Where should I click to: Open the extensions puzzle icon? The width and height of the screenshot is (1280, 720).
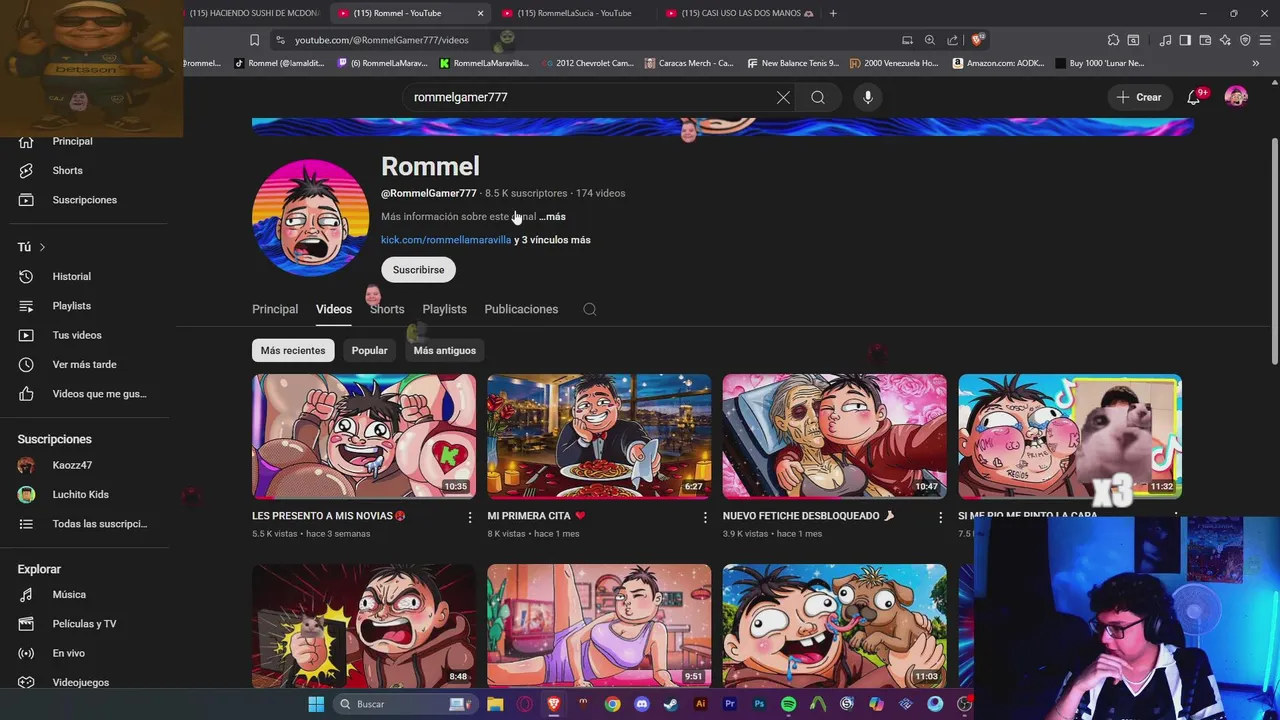1113,40
